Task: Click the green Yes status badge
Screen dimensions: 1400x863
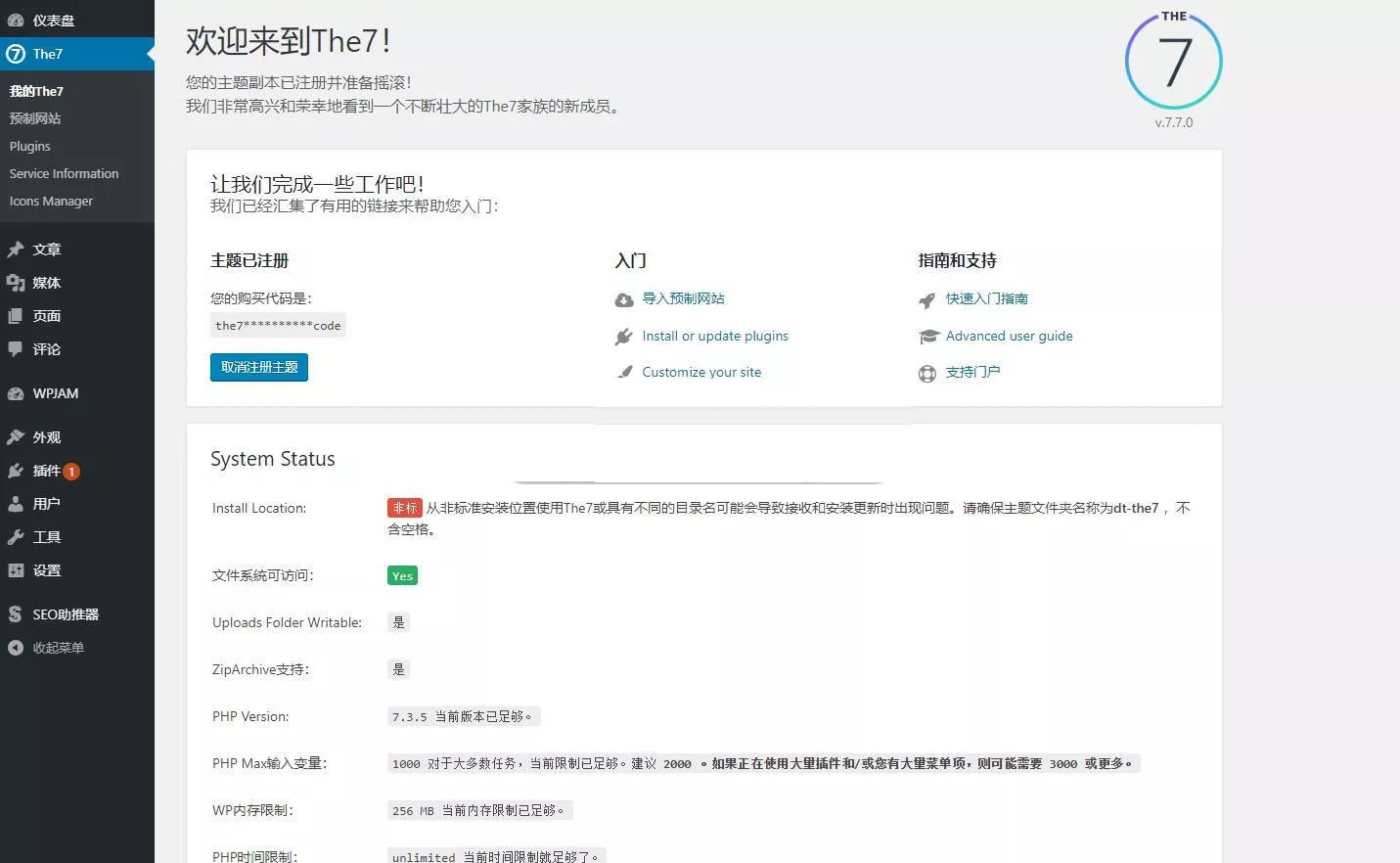Action: click(402, 575)
